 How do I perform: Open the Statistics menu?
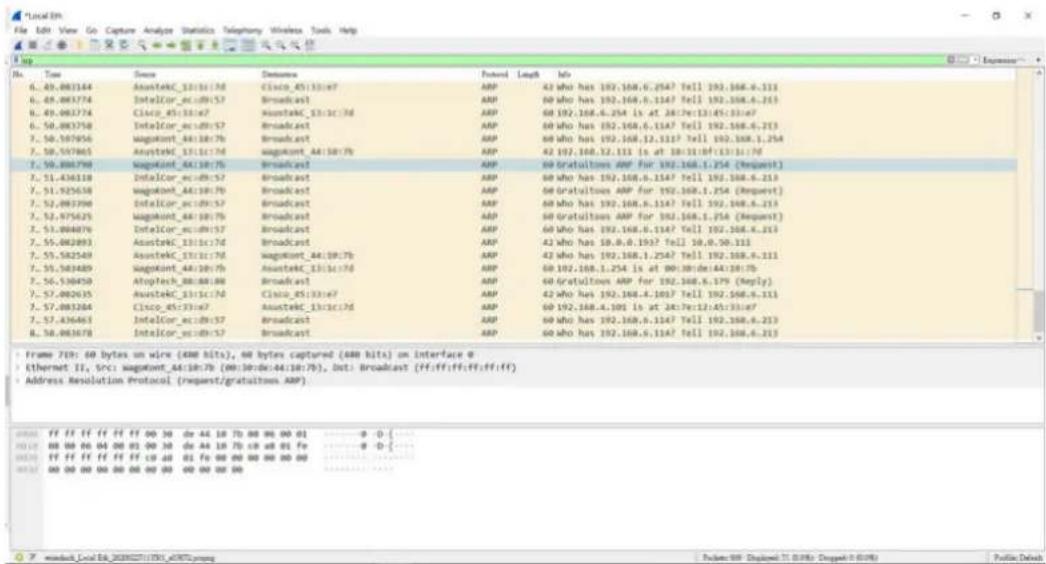198,30
